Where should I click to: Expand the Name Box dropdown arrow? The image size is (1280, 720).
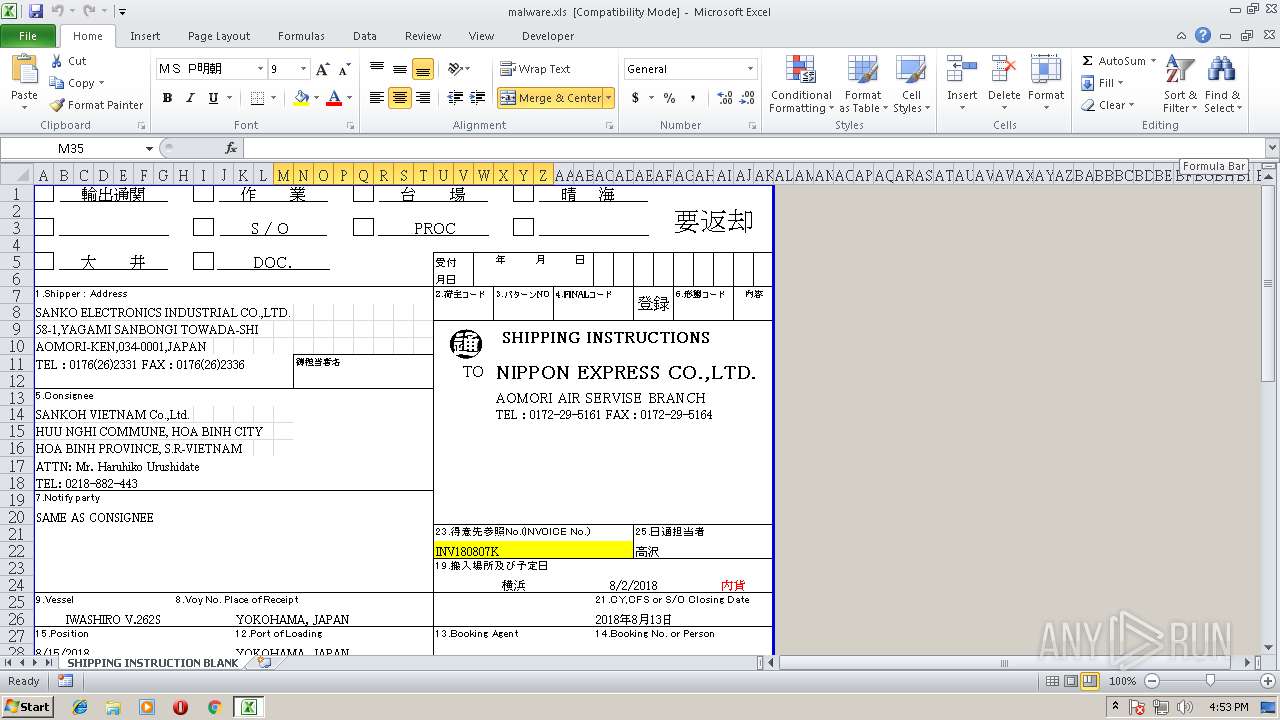[149, 148]
